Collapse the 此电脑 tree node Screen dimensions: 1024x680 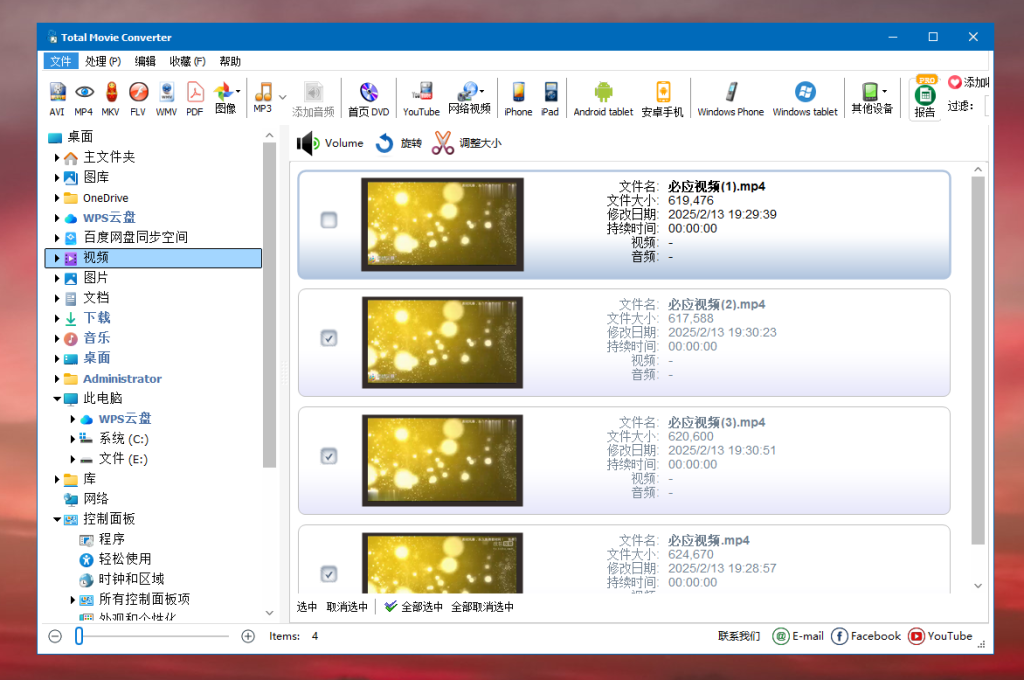(x=57, y=398)
